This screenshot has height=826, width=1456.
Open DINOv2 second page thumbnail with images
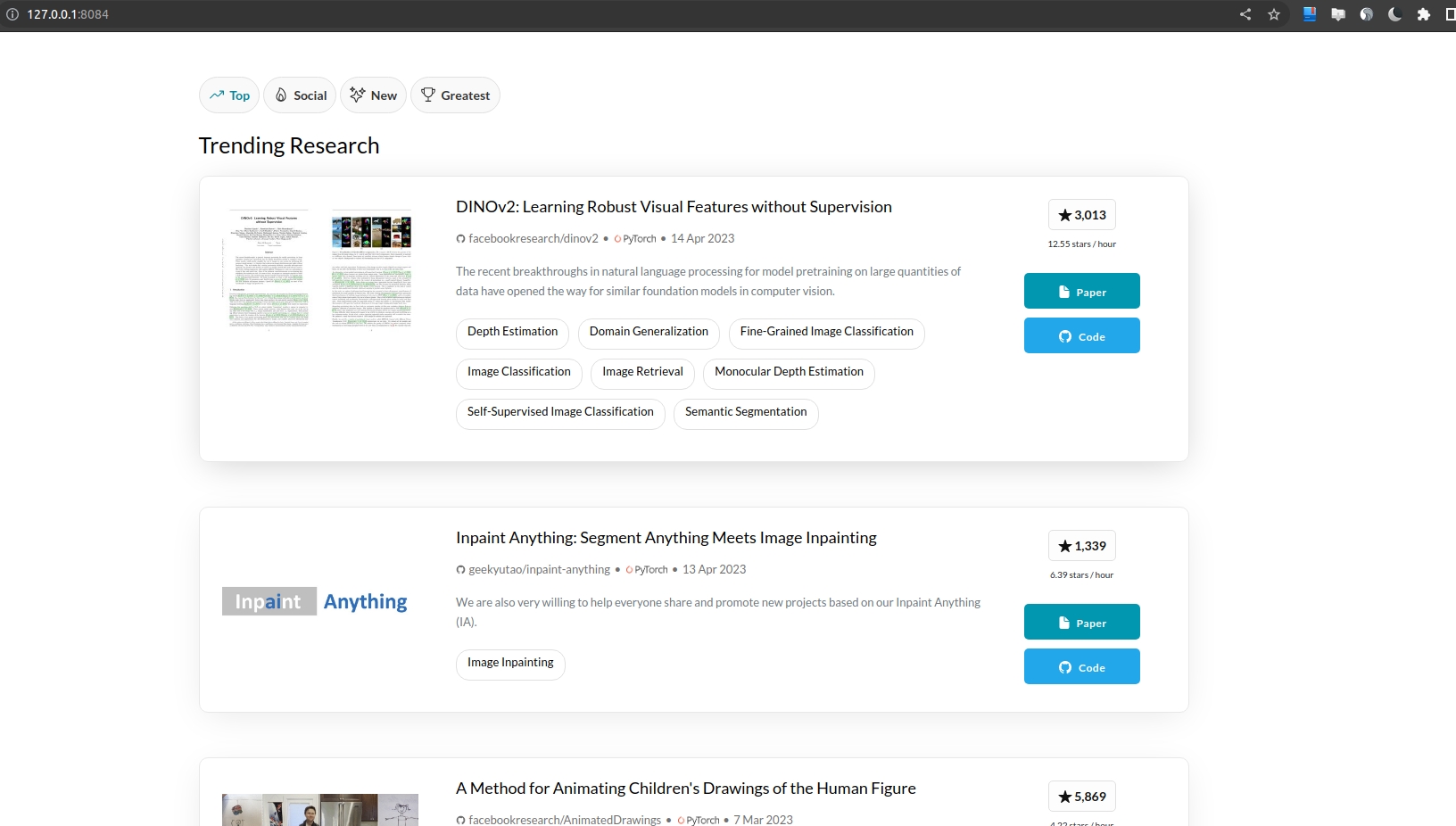371,270
